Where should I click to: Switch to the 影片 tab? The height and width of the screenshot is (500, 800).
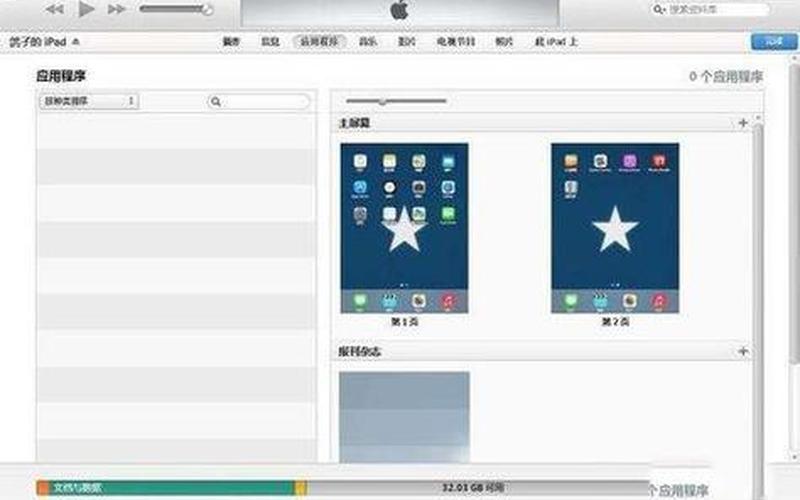tap(407, 42)
